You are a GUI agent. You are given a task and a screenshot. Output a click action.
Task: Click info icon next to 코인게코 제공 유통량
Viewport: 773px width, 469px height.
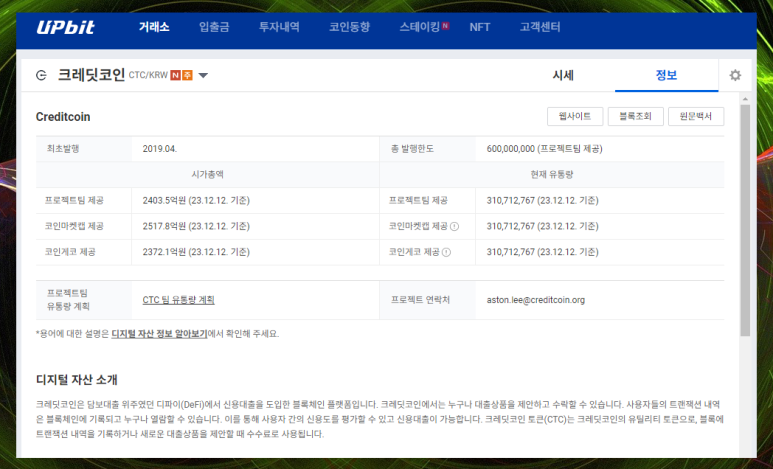446,252
